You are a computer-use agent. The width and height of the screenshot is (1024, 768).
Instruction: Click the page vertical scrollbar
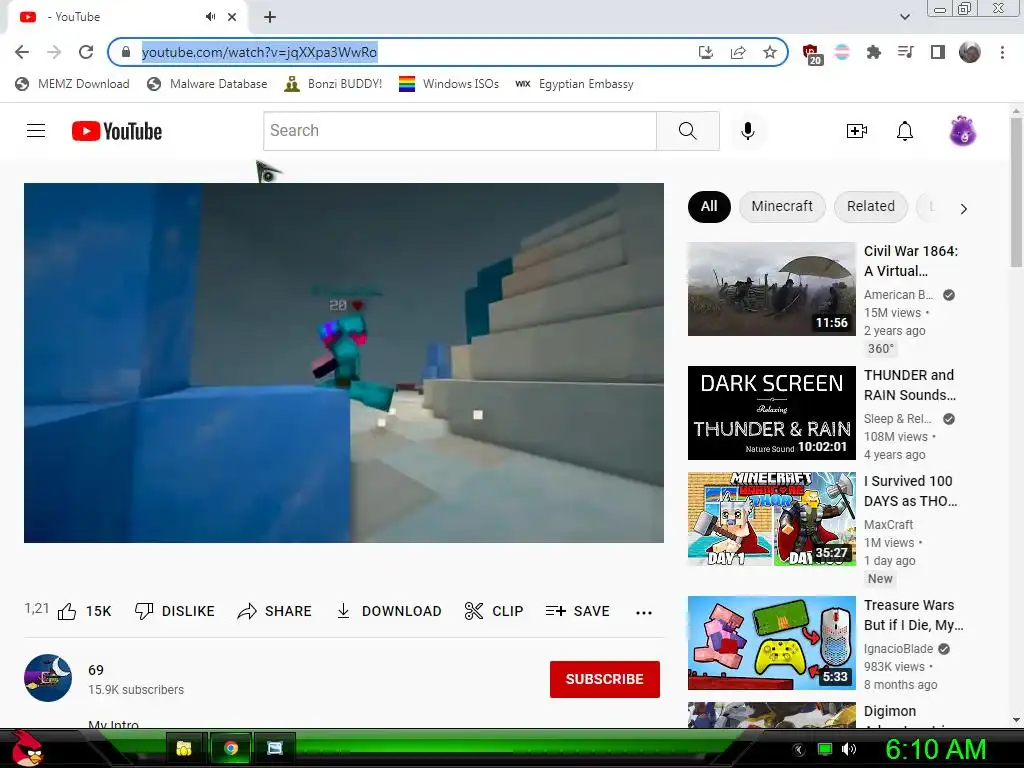[1016, 193]
